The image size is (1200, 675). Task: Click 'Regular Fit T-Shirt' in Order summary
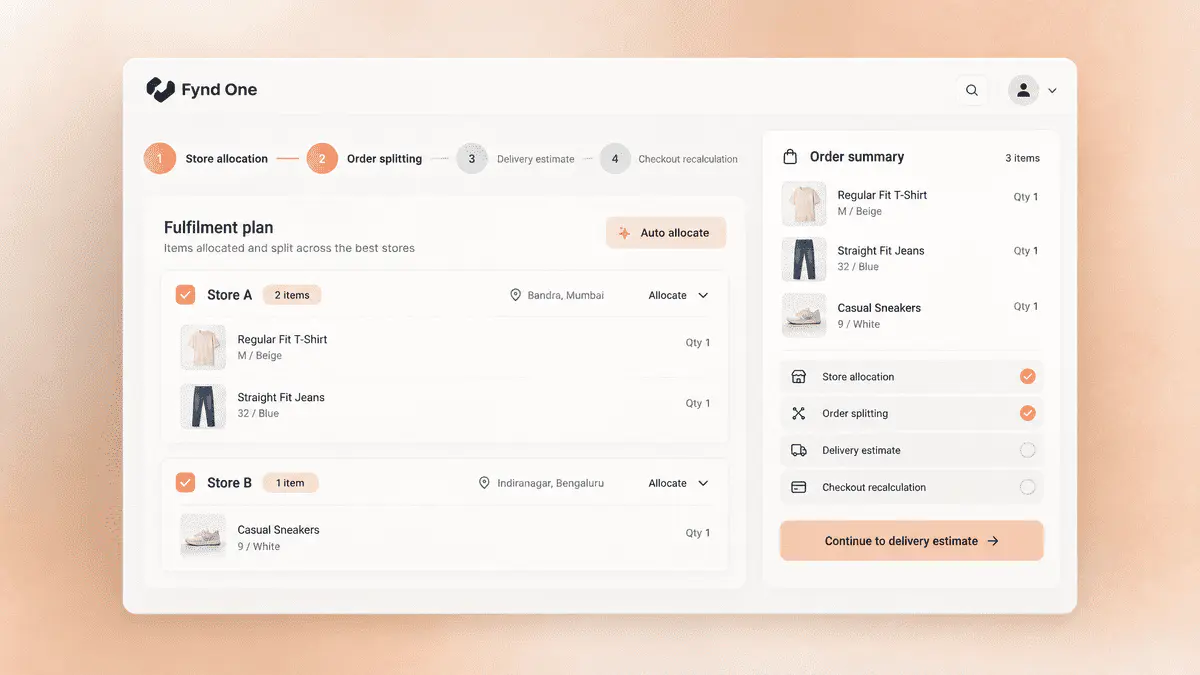point(882,195)
